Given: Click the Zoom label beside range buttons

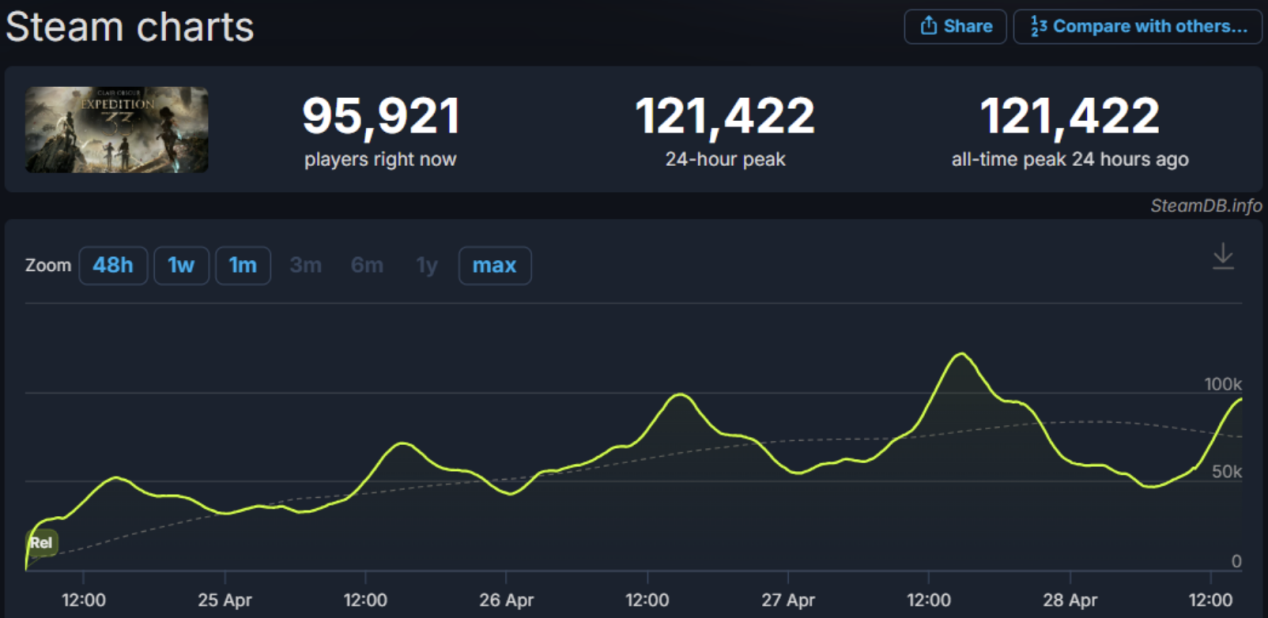Looking at the screenshot, I should (x=48, y=266).
